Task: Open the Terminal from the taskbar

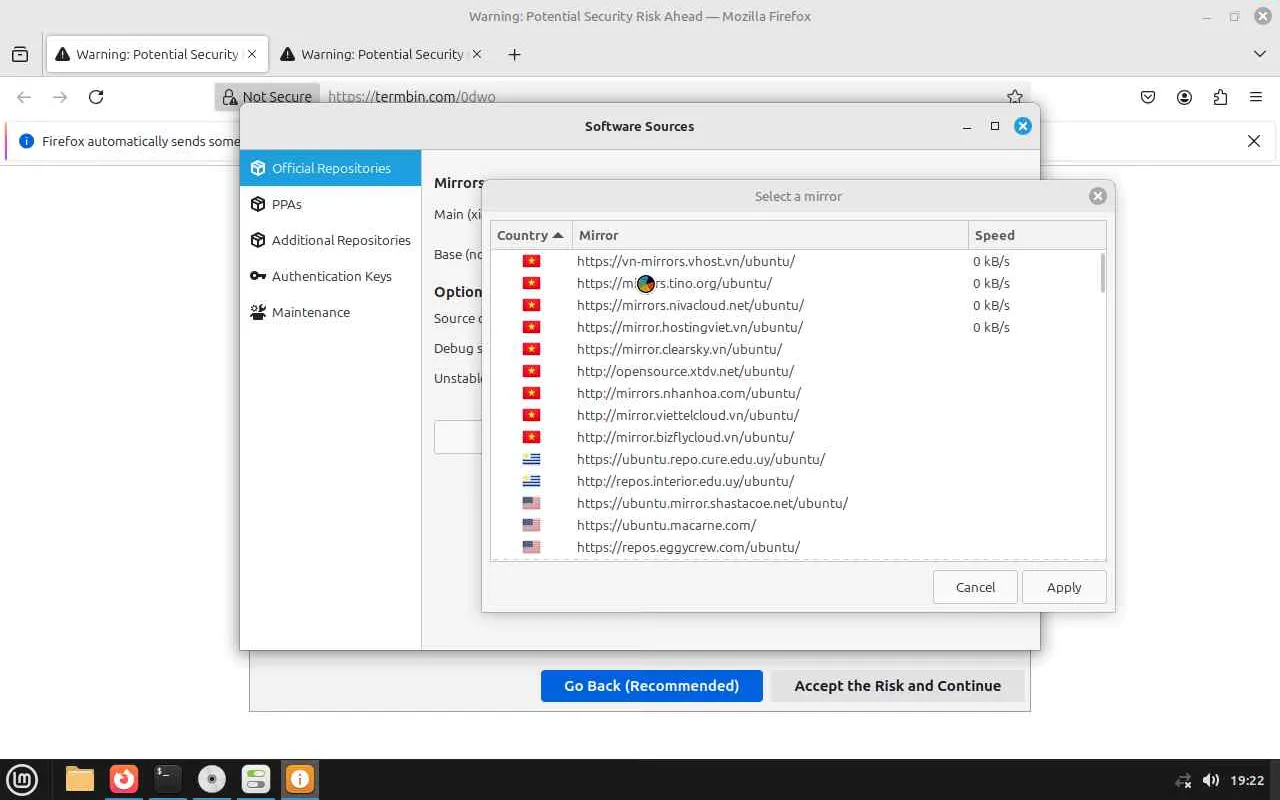Action: pos(168,779)
